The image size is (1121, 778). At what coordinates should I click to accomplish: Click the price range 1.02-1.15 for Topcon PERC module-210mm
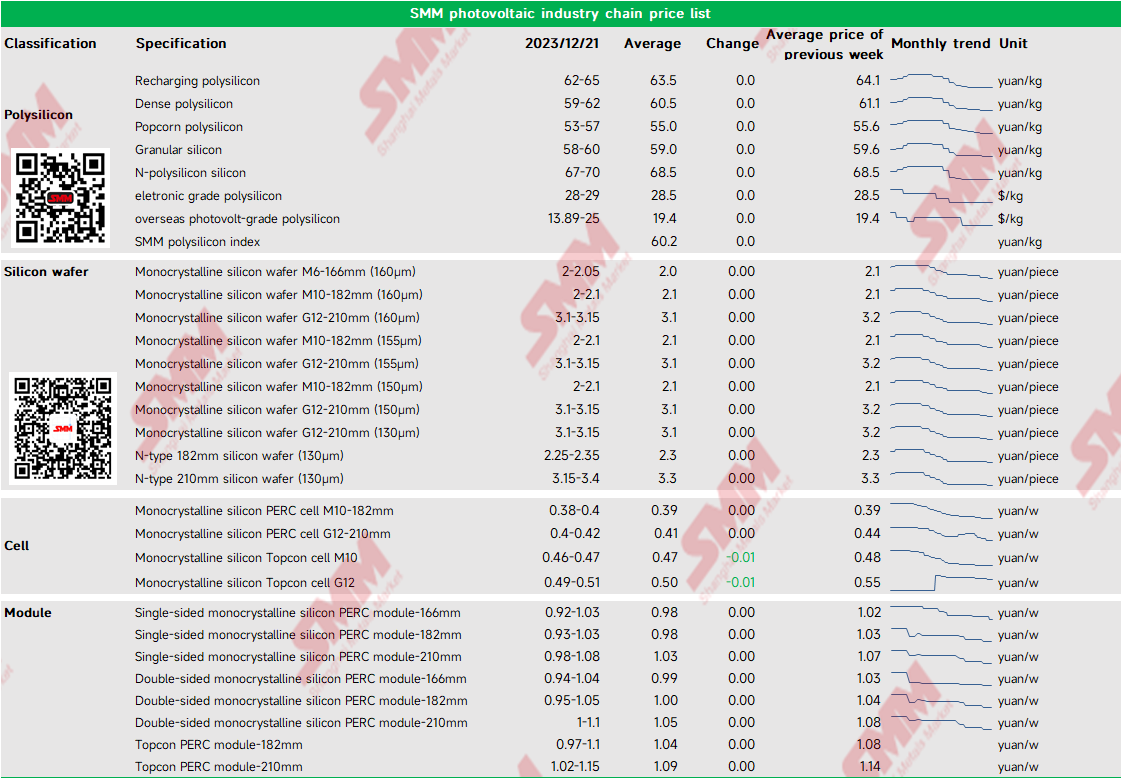point(578,767)
